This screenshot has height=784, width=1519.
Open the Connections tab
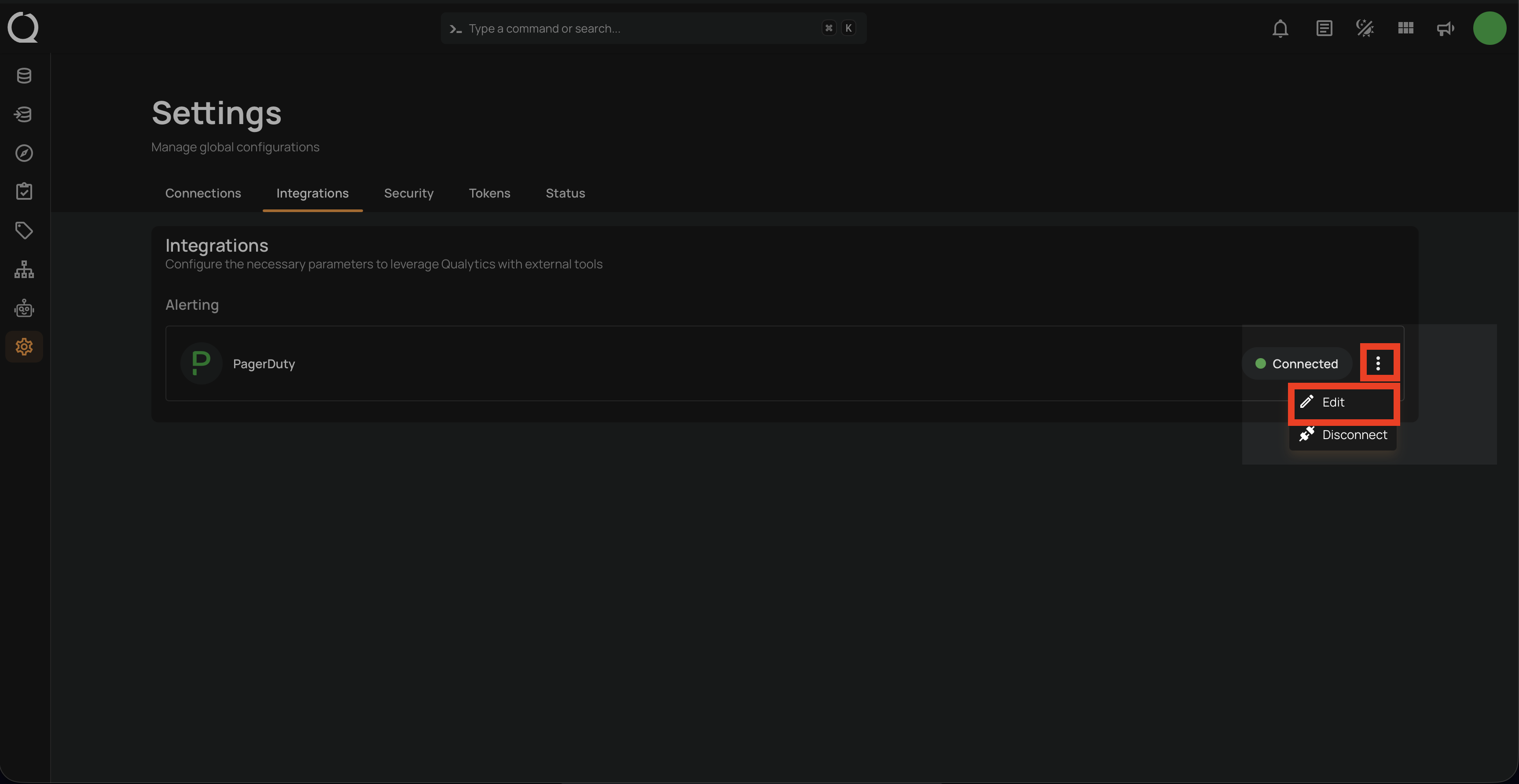[203, 193]
